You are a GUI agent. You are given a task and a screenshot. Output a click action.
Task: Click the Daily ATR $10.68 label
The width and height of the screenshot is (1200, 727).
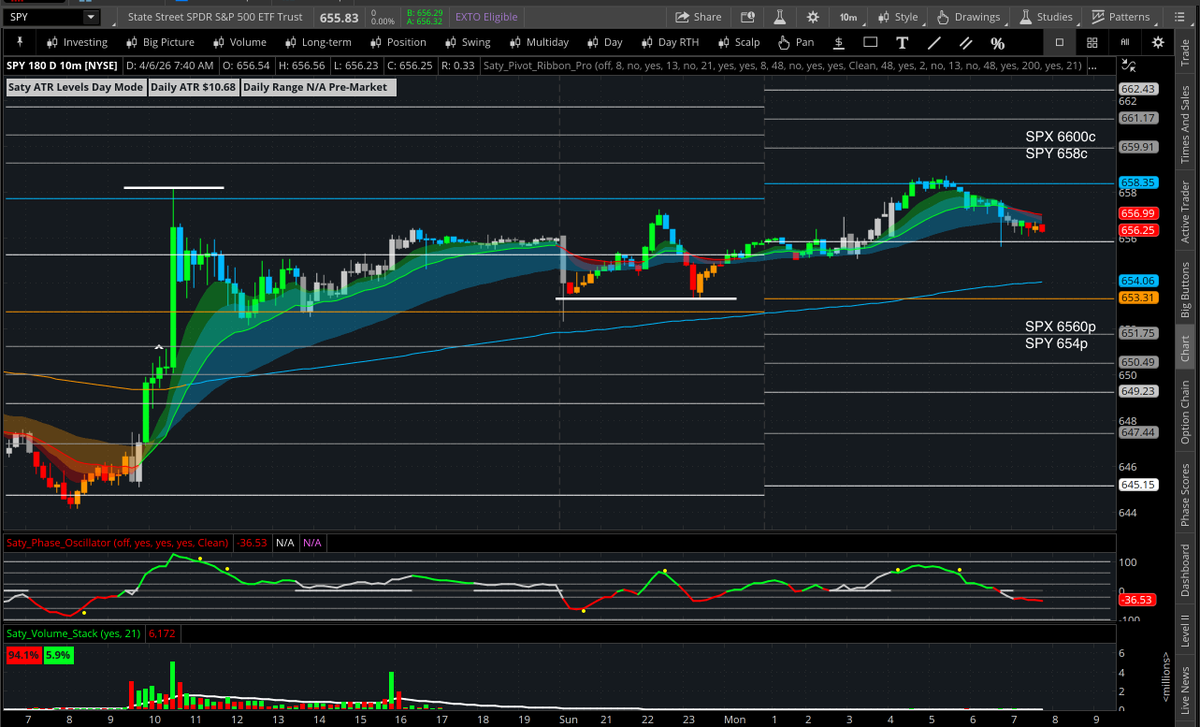click(x=194, y=87)
